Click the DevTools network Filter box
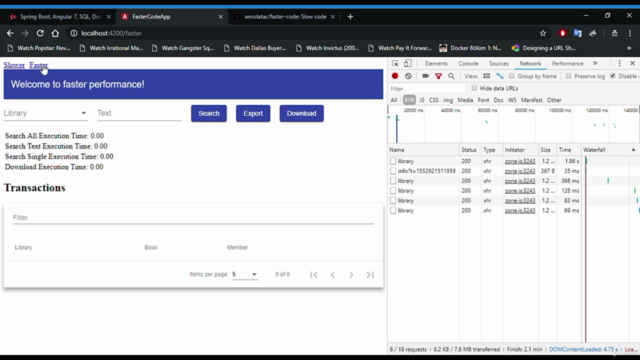The width and height of the screenshot is (640, 360). (427, 89)
